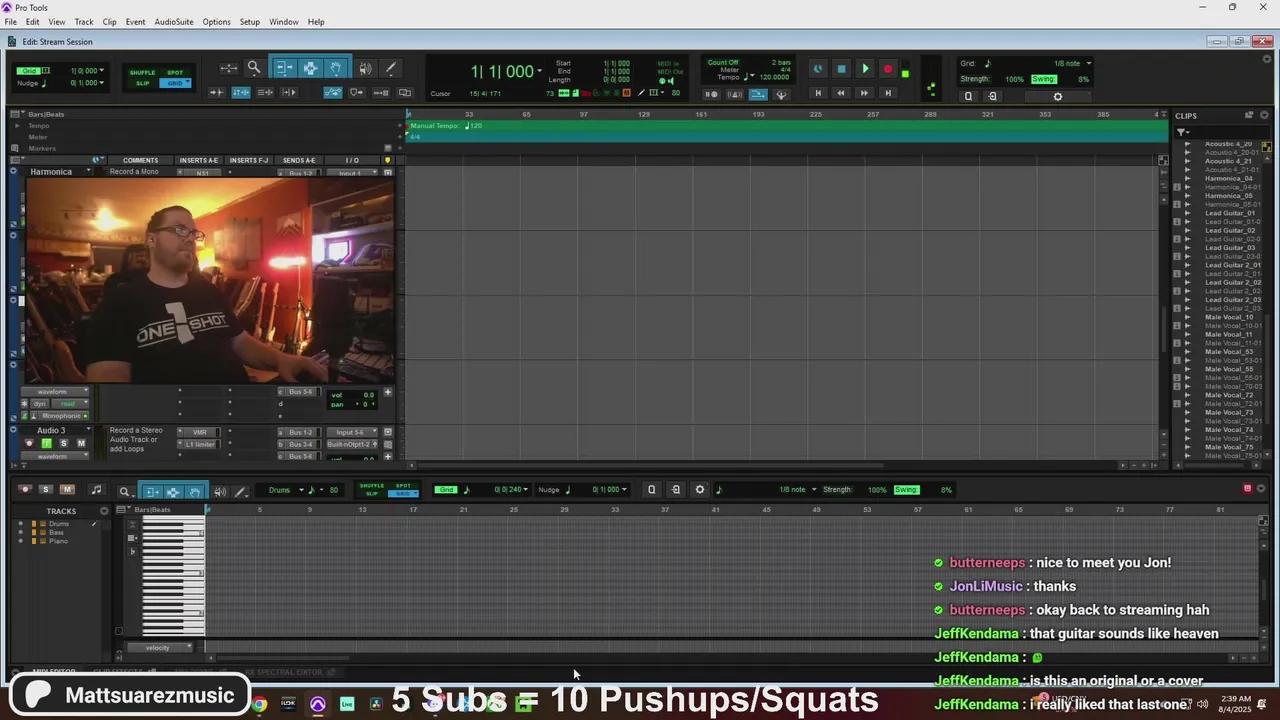Open Tracks list menu dropdown in MIDI editor
Viewport: 1280px width, 720px height.
(104, 511)
